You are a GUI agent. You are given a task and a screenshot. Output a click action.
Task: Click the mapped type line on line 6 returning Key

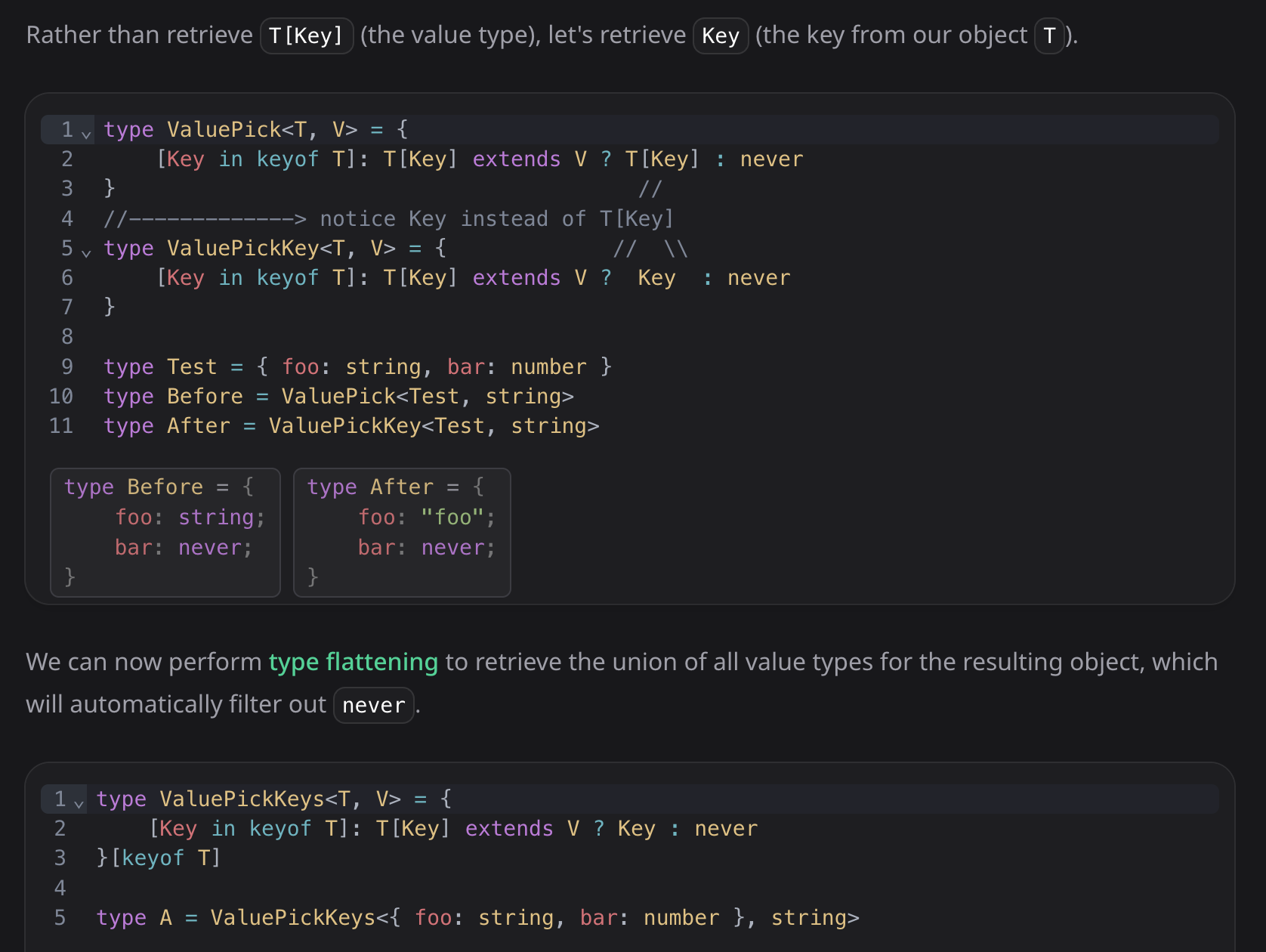pyautogui.click(x=474, y=278)
